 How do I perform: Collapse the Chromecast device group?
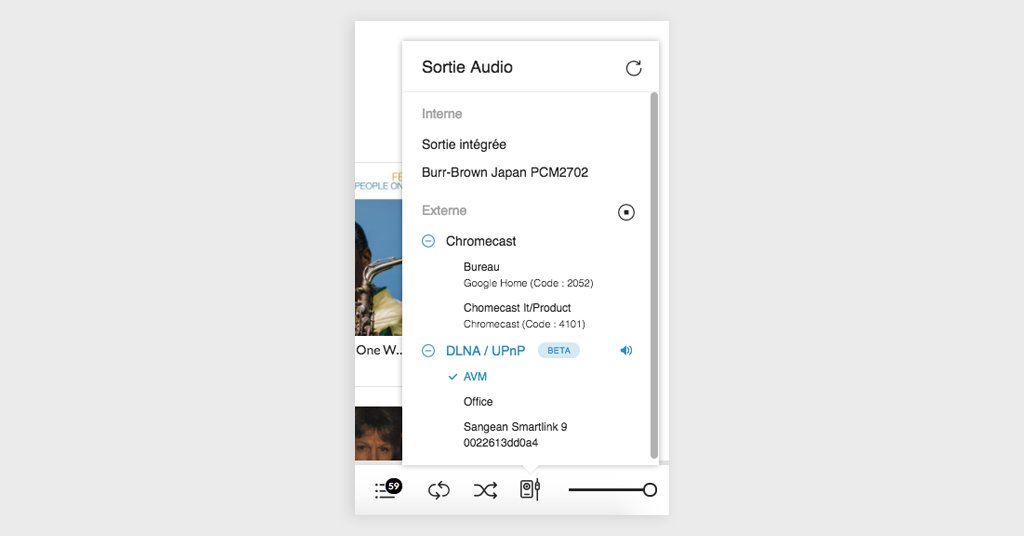click(428, 241)
